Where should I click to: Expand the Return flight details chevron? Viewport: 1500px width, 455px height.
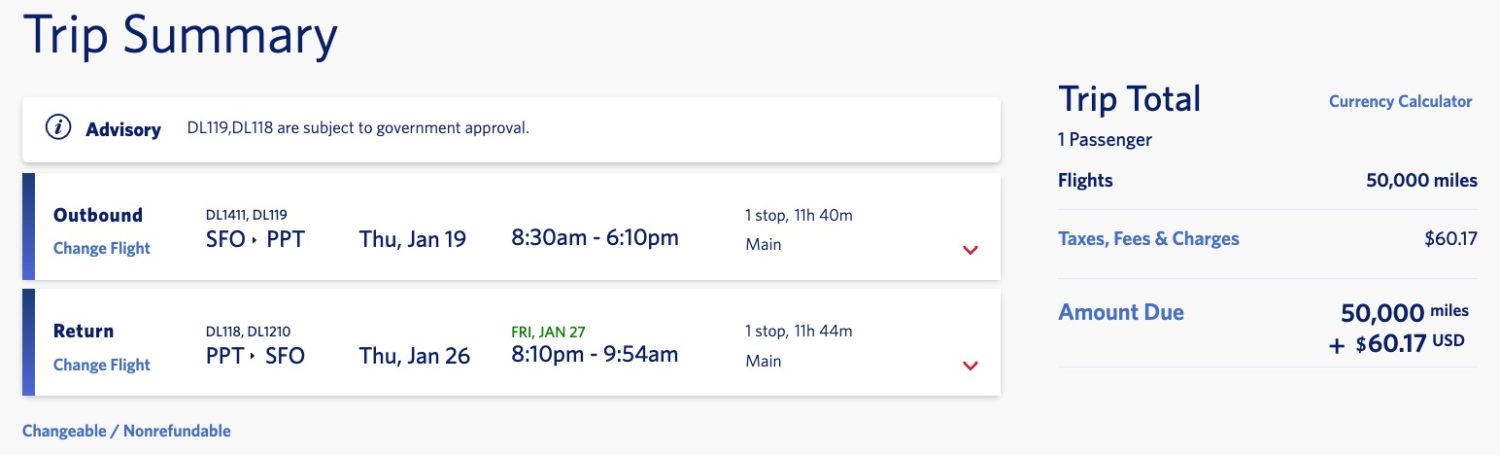970,366
